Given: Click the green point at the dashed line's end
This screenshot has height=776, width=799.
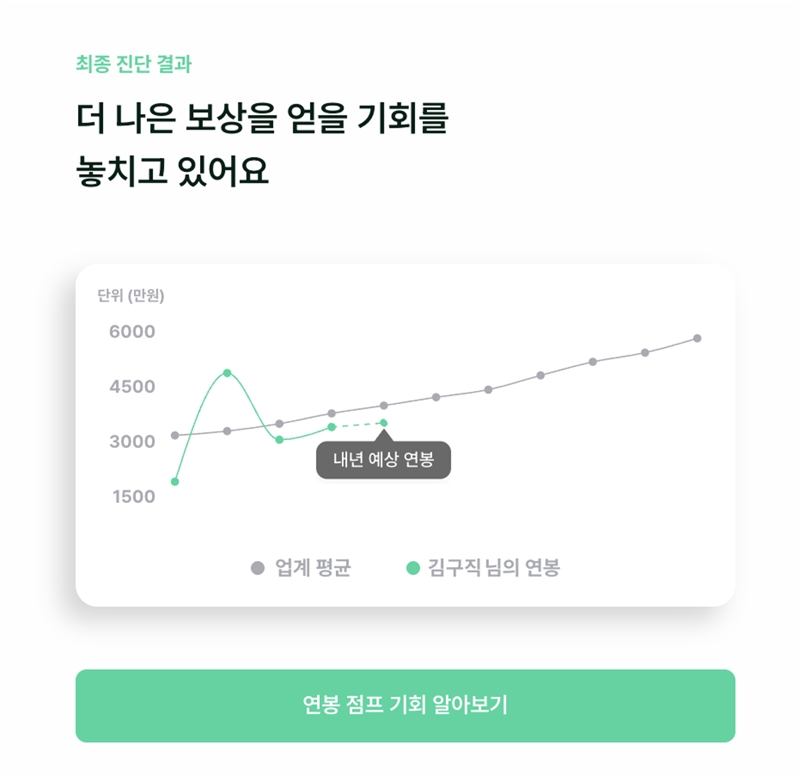Looking at the screenshot, I should click(384, 423).
